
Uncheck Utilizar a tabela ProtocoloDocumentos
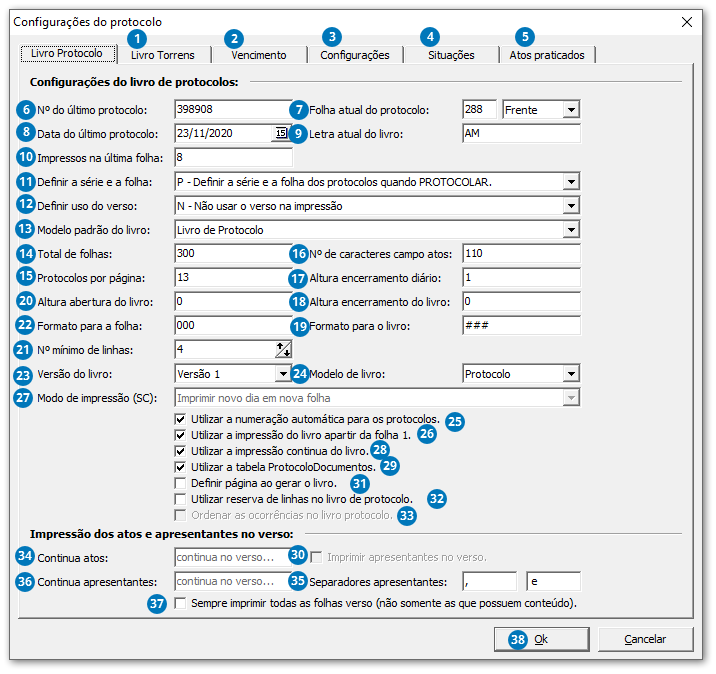coord(180,467)
